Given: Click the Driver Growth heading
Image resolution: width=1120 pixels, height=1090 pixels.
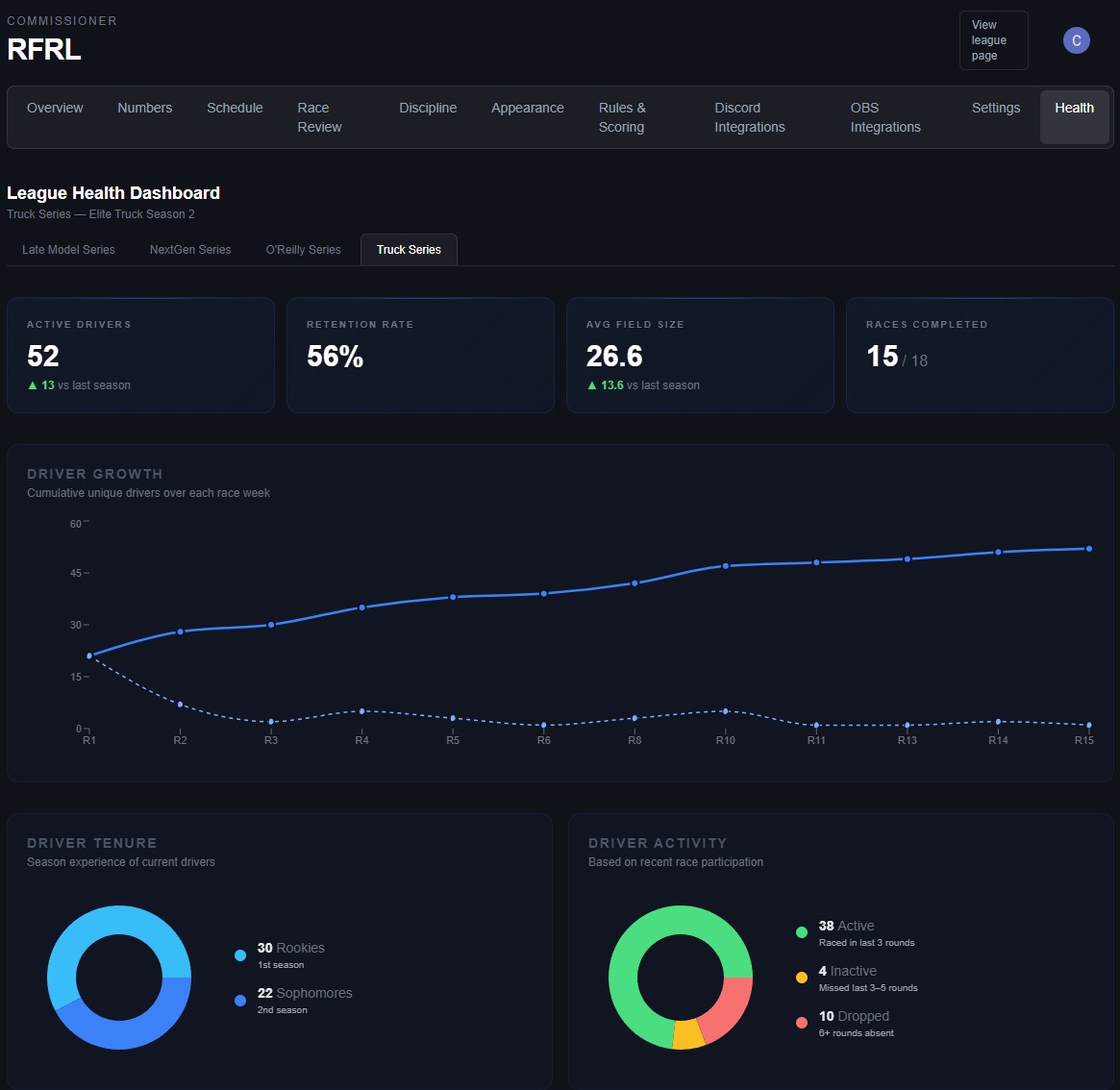Looking at the screenshot, I should (x=95, y=474).
